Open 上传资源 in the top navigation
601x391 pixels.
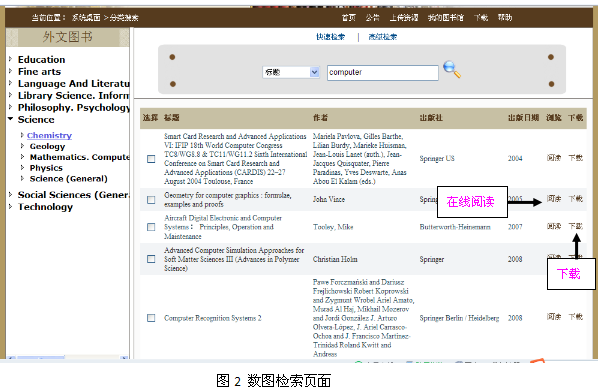(404, 18)
